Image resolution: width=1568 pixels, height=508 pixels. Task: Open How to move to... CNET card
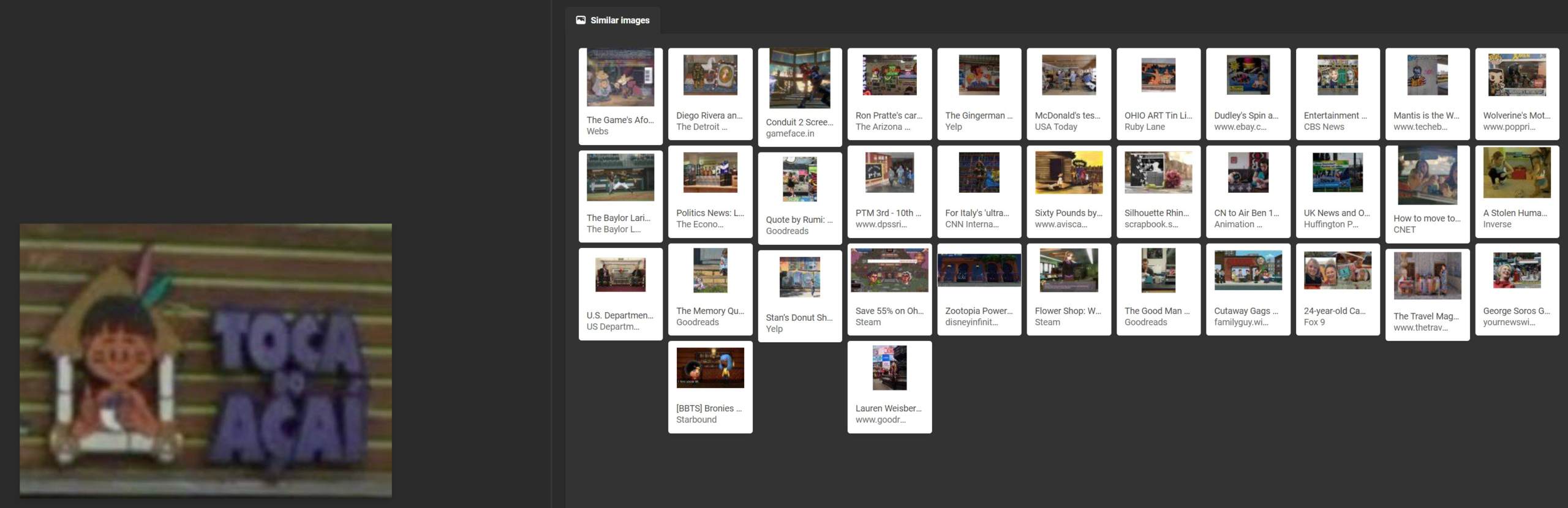[1427, 194]
